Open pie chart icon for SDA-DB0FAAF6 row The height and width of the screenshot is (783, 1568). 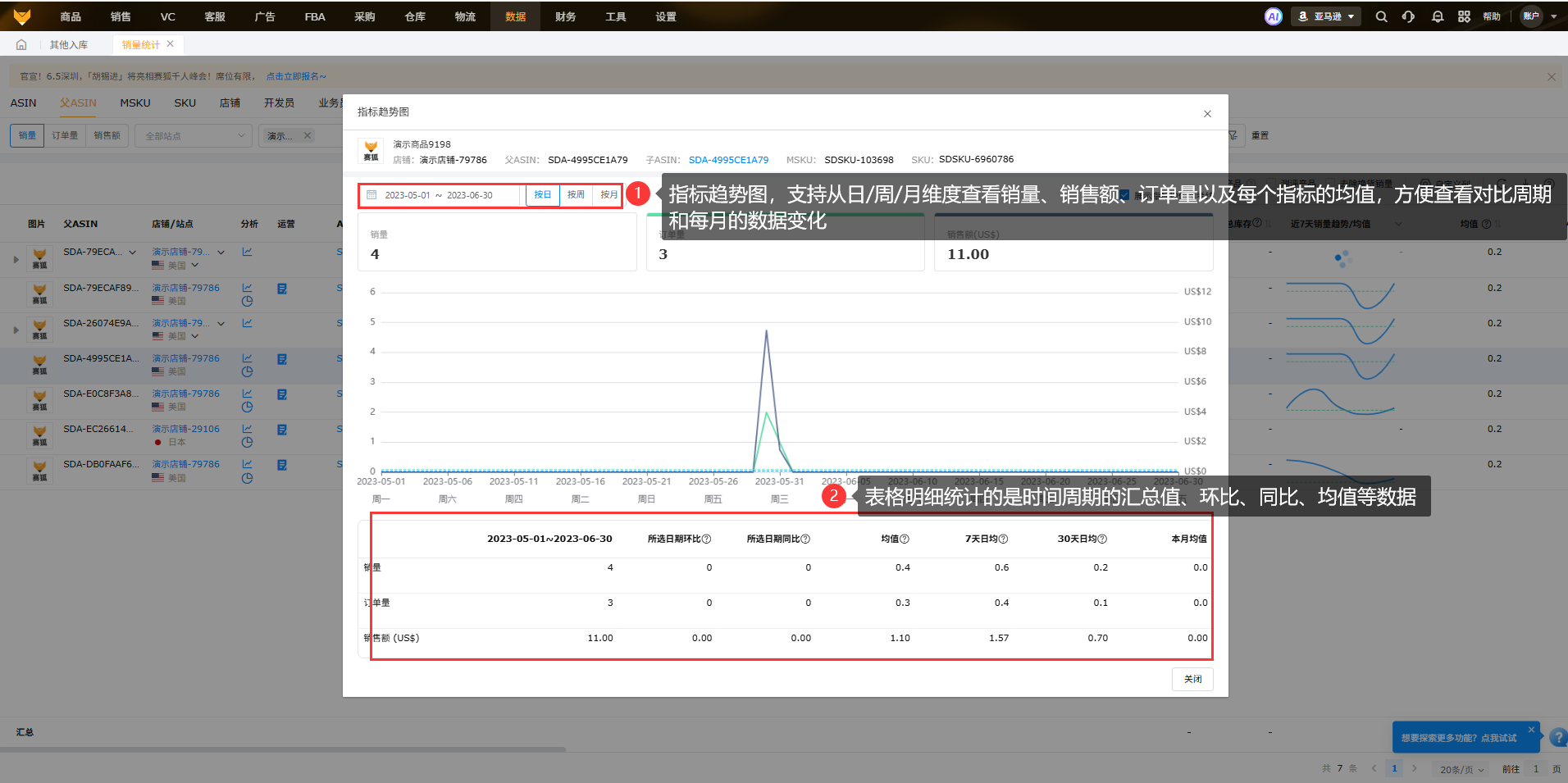pos(247,478)
